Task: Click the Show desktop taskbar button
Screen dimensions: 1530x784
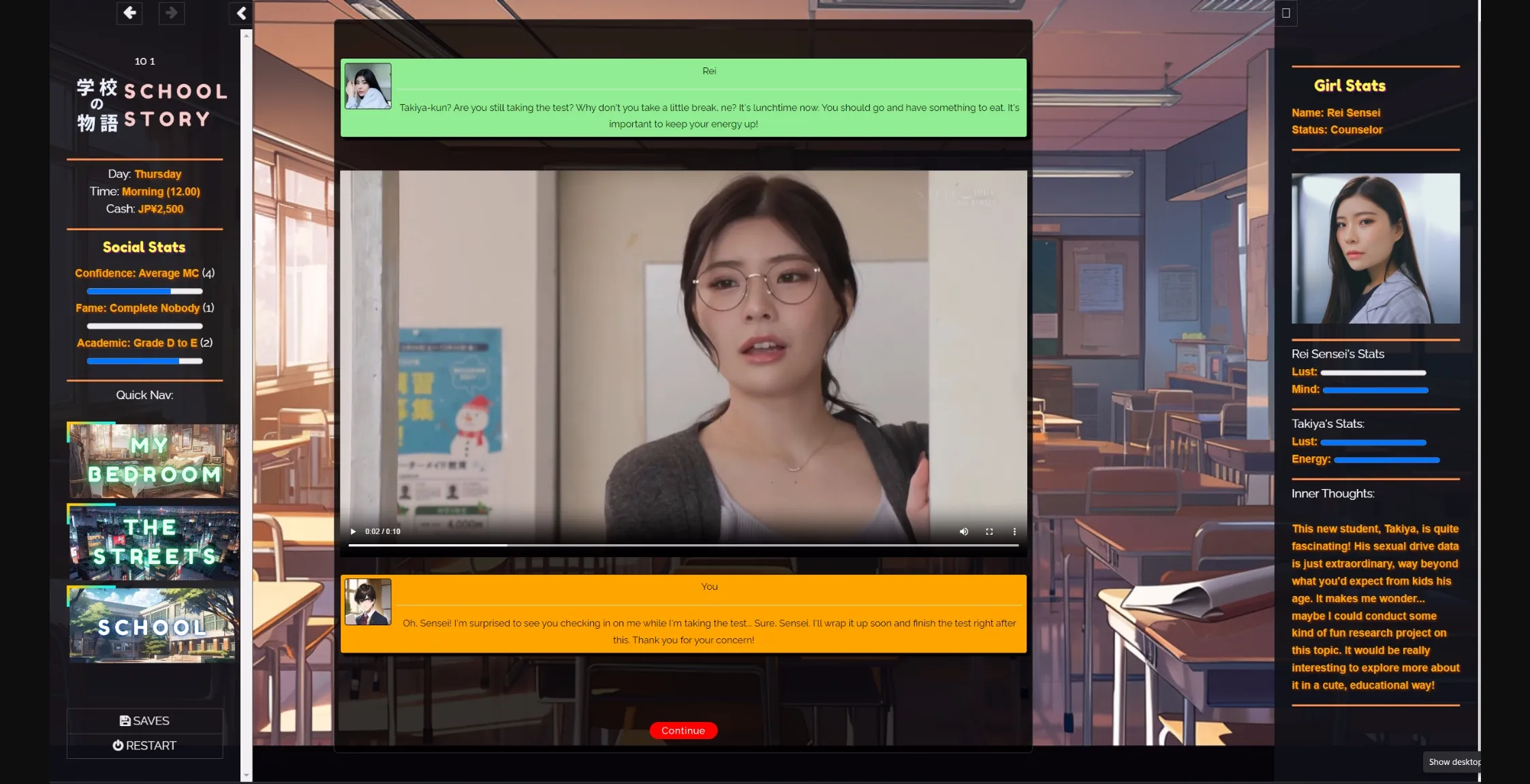Action: [x=1455, y=762]
